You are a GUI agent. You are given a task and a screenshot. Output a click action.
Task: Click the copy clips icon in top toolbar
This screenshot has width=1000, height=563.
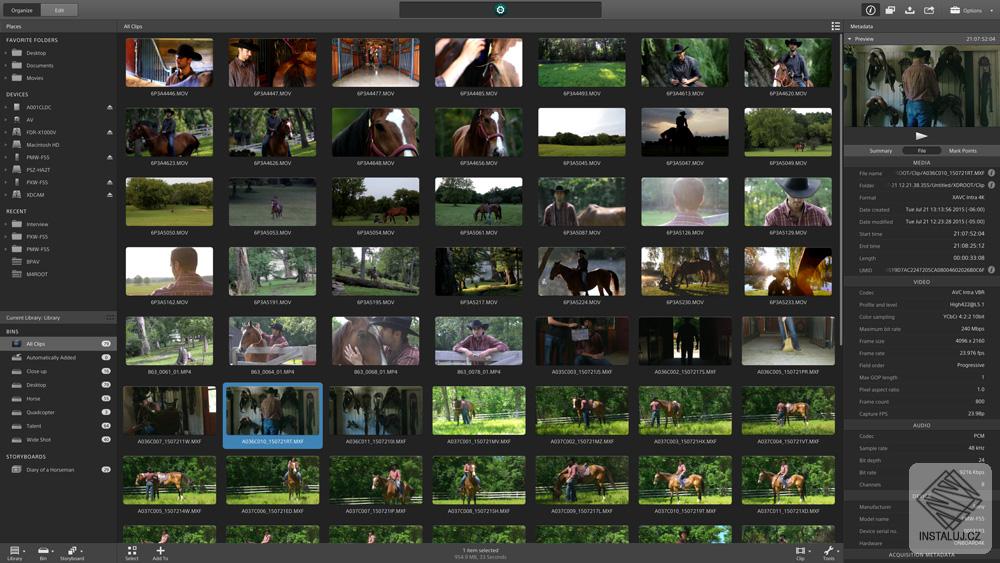(890, 10)
